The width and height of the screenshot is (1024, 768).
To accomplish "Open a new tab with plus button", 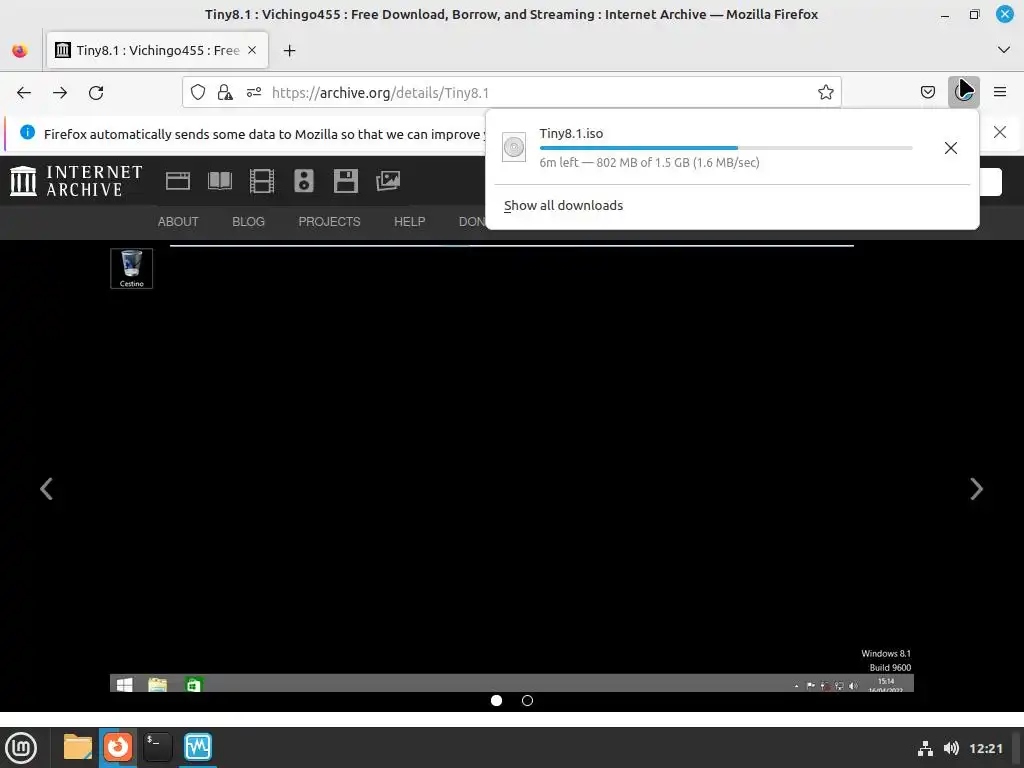I will pos(289,50).
